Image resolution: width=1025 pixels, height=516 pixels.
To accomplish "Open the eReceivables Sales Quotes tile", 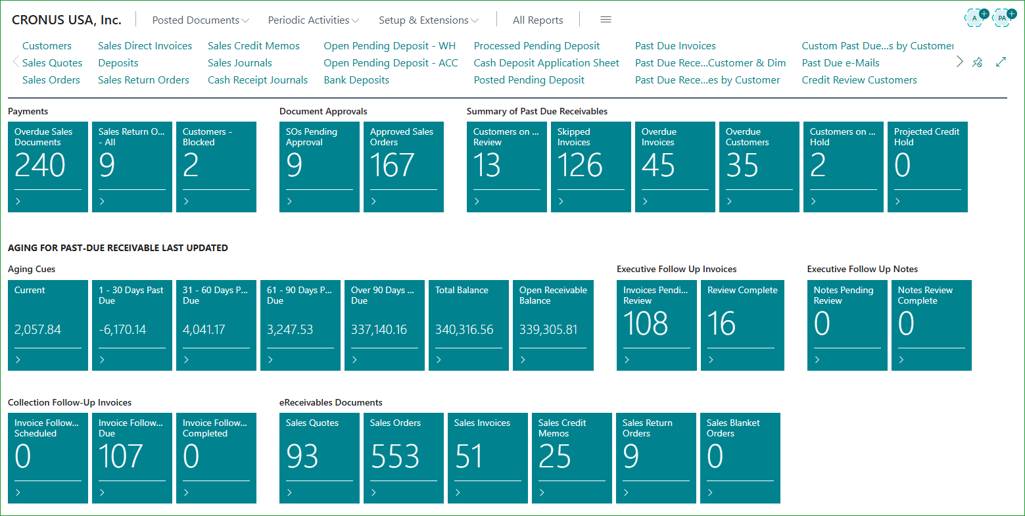I will tap(319, 458).
